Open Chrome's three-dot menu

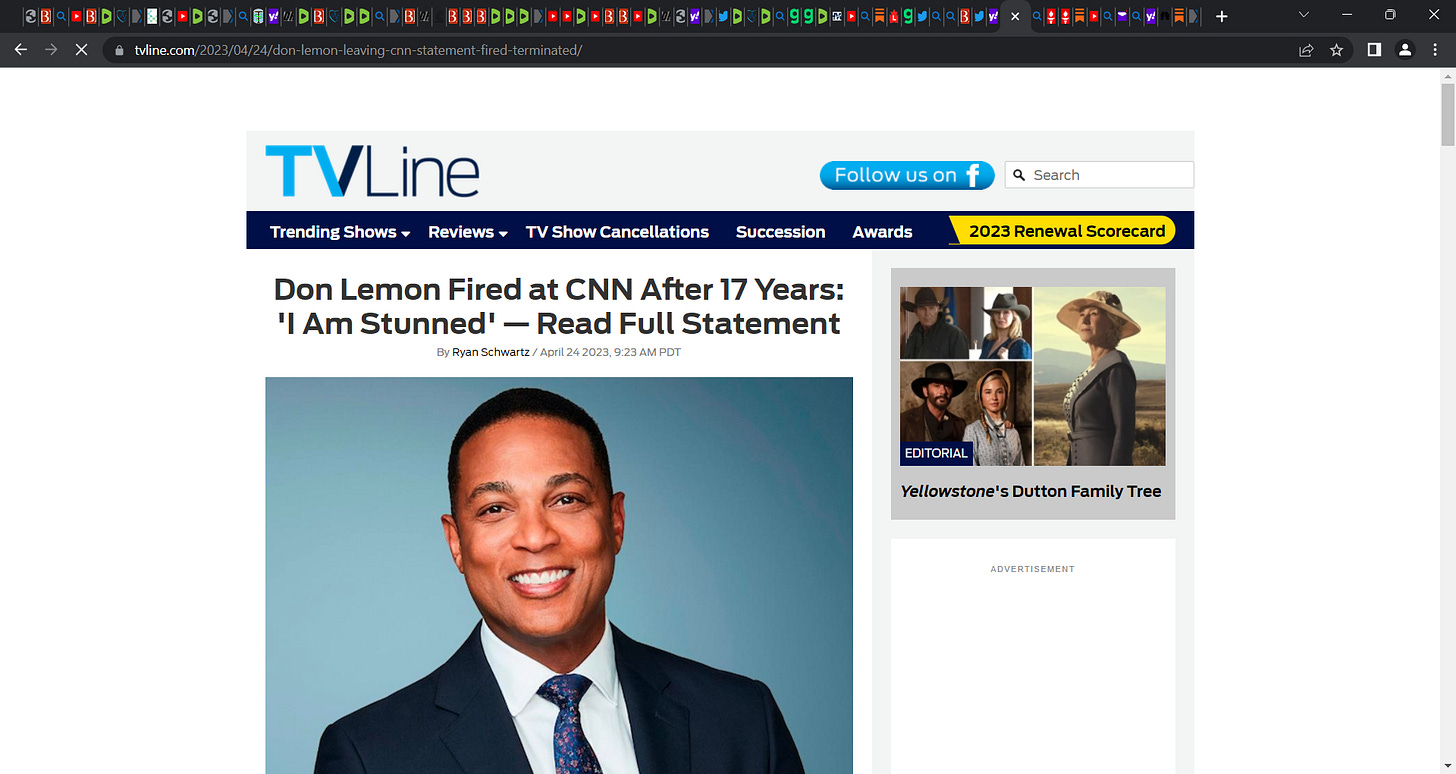point(1436,50)
